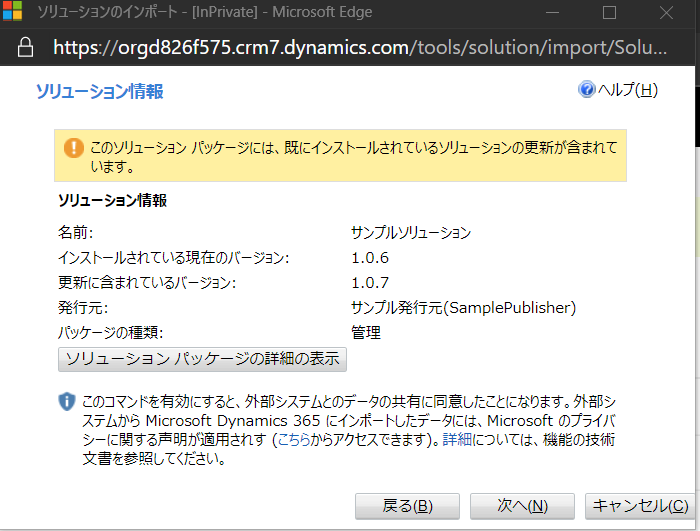This screenshot has height=531, width=700.
Task: Click the ソリューション情報 blue page heading
Action: click(x=100, y=92)
